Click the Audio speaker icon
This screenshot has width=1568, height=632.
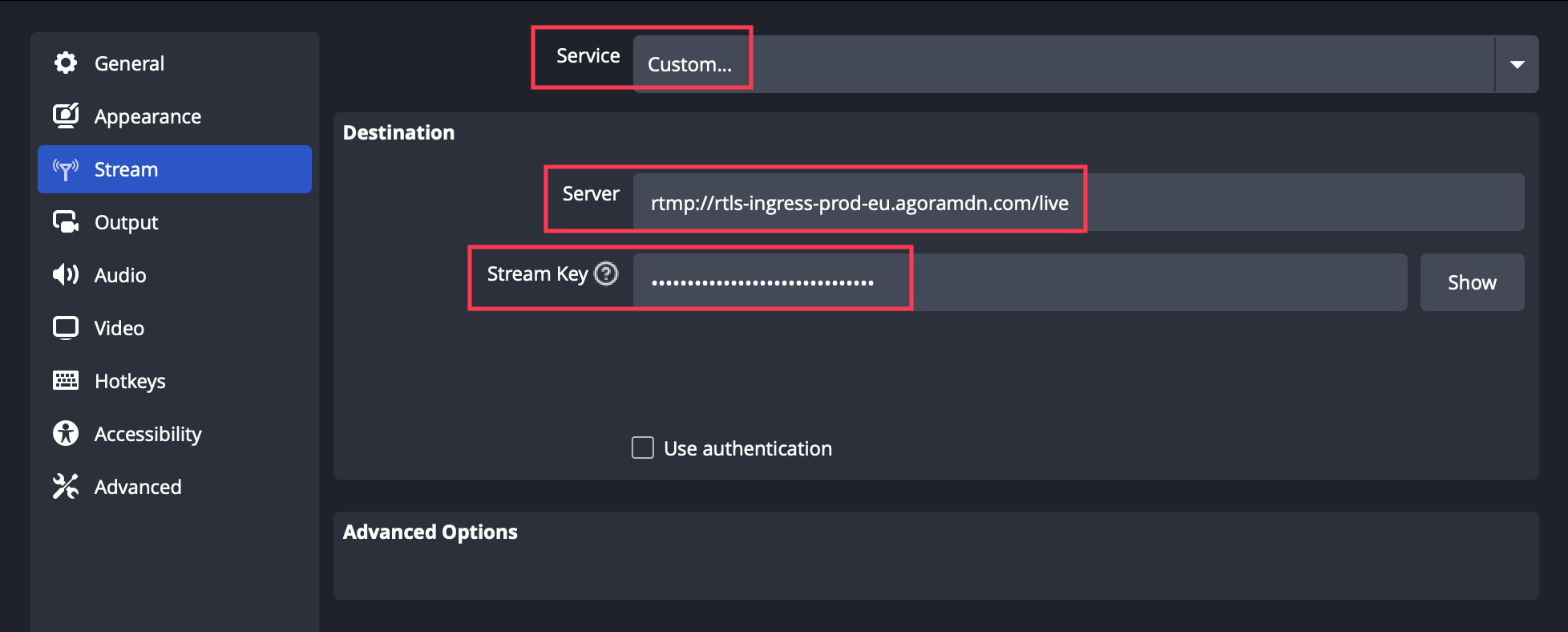coord(66,275)
